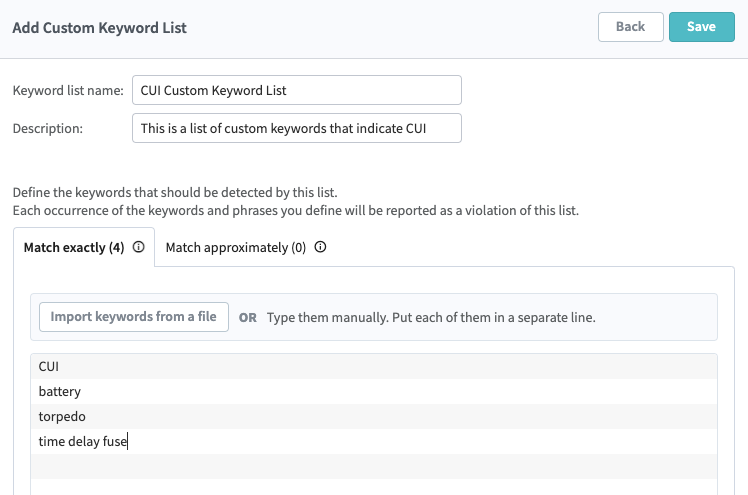This screenshot has height=495, width=748.
Task: Switch to the Match approximately tab
Action: coord(236,248)
